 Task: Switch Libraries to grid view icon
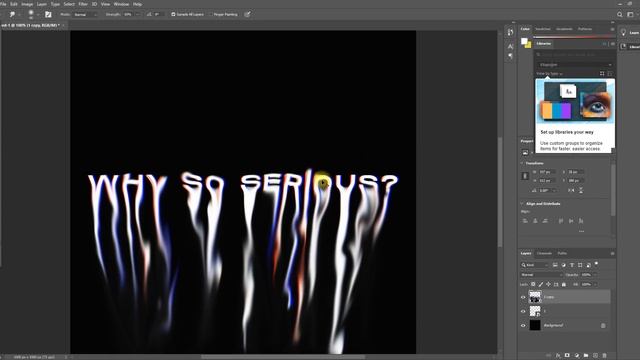click(602, 74)
